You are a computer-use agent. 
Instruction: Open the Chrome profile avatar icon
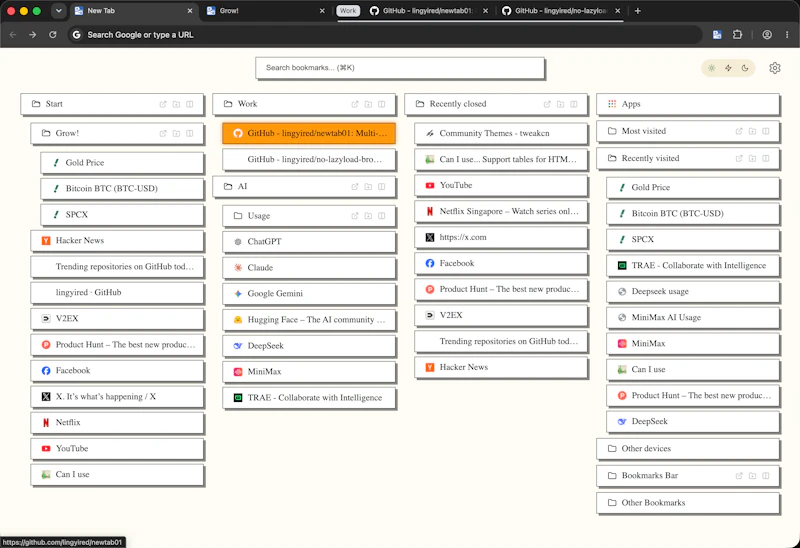(767, 35)
